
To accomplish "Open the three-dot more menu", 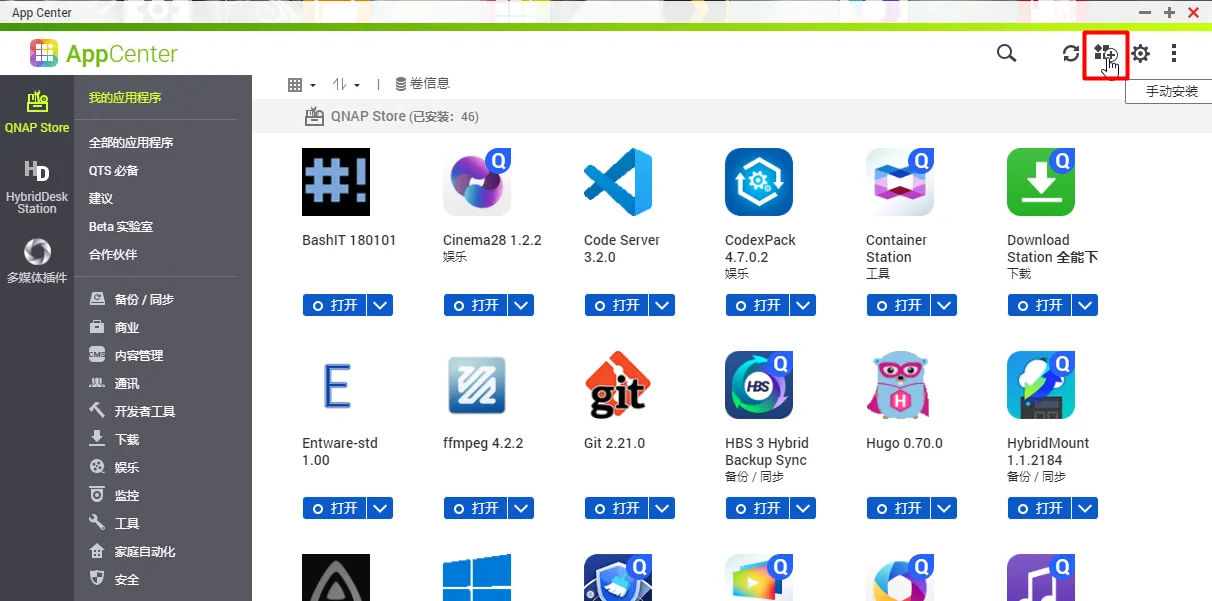I will [x=1174, y=54].
